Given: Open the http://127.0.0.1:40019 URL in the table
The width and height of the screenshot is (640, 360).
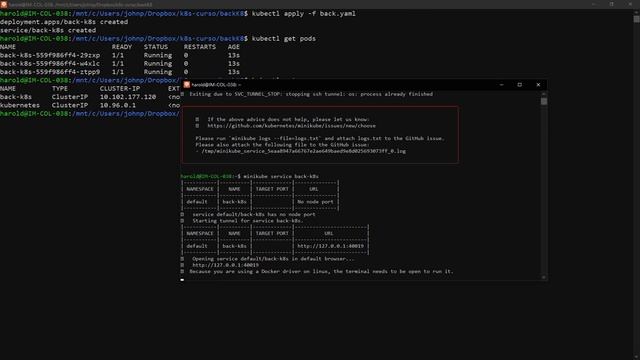Looking at the screenshot, I should click(330, 246).
